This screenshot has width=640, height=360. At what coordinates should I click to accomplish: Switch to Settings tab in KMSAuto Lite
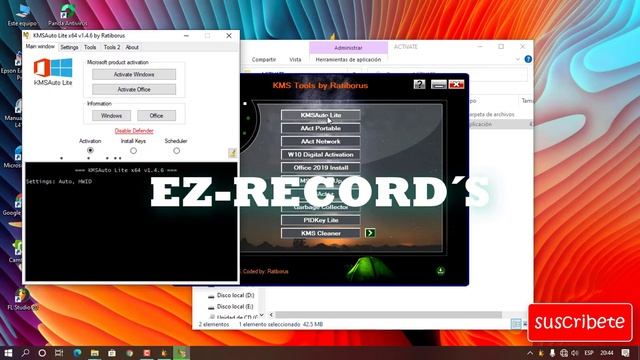69,47
